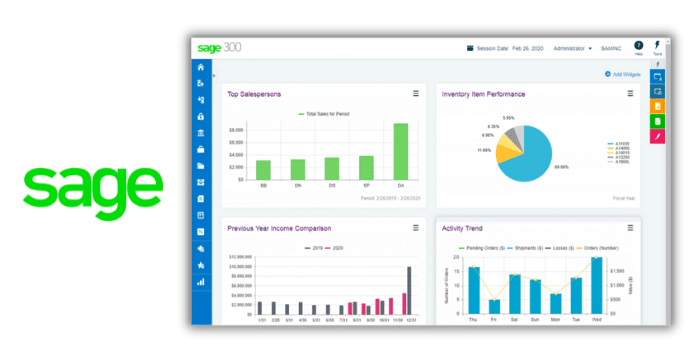Click the Session Date Feb 26, 2020
The height and width of the screenshot is (360, 700).
click(510, 48)
